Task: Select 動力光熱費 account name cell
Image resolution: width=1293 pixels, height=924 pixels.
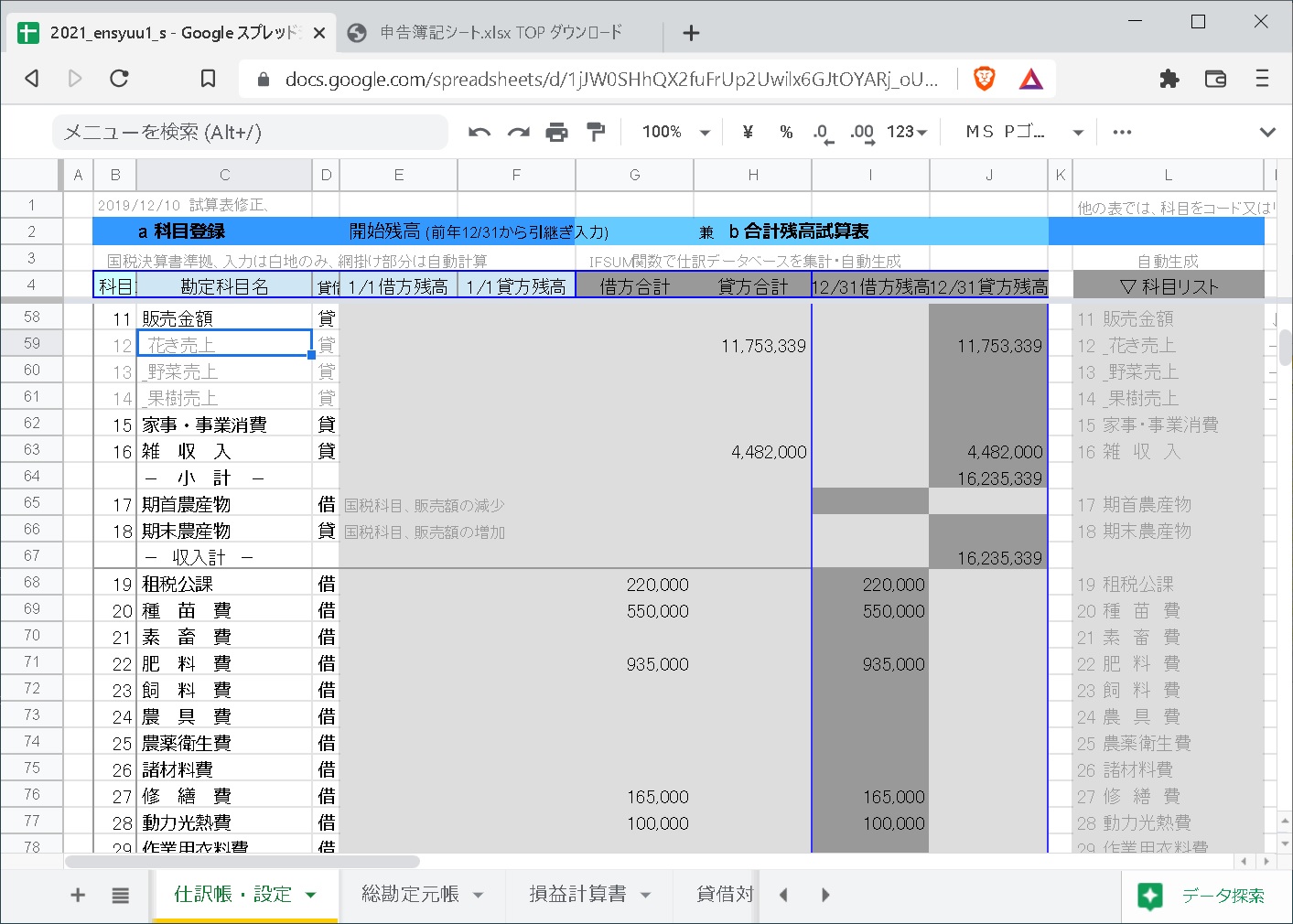Action: pos(224,822)
